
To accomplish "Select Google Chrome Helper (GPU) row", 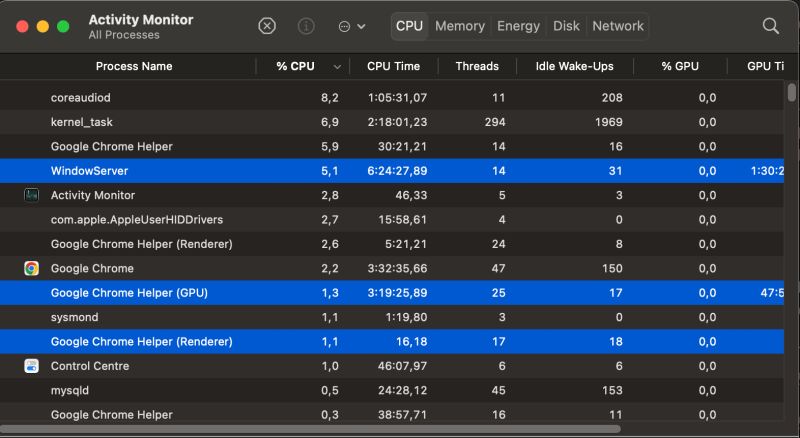I will pos(392,293).
